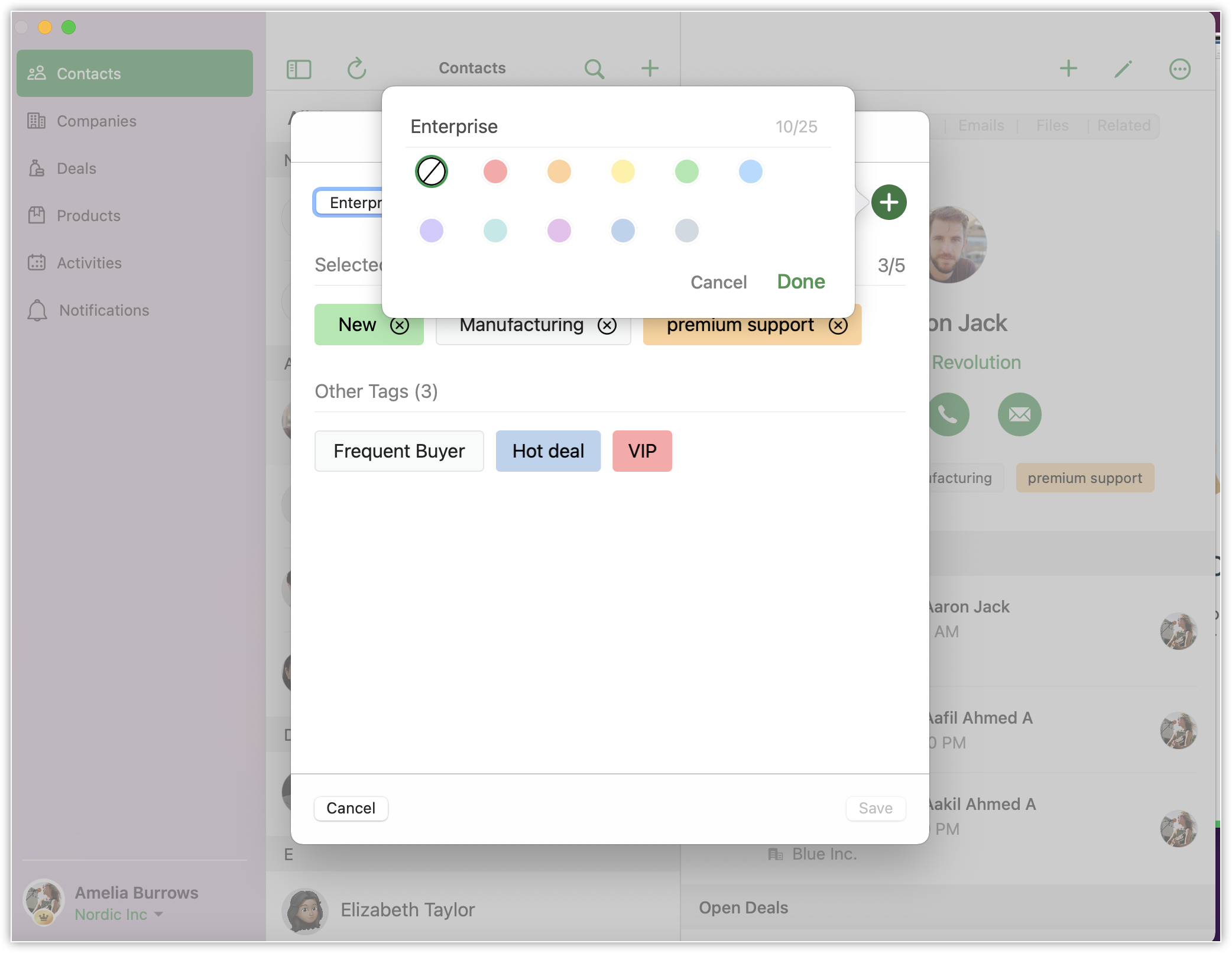Select the lavender purple color swatch
The width and height of the screenshot is (1232, 953).
(432, 231)
